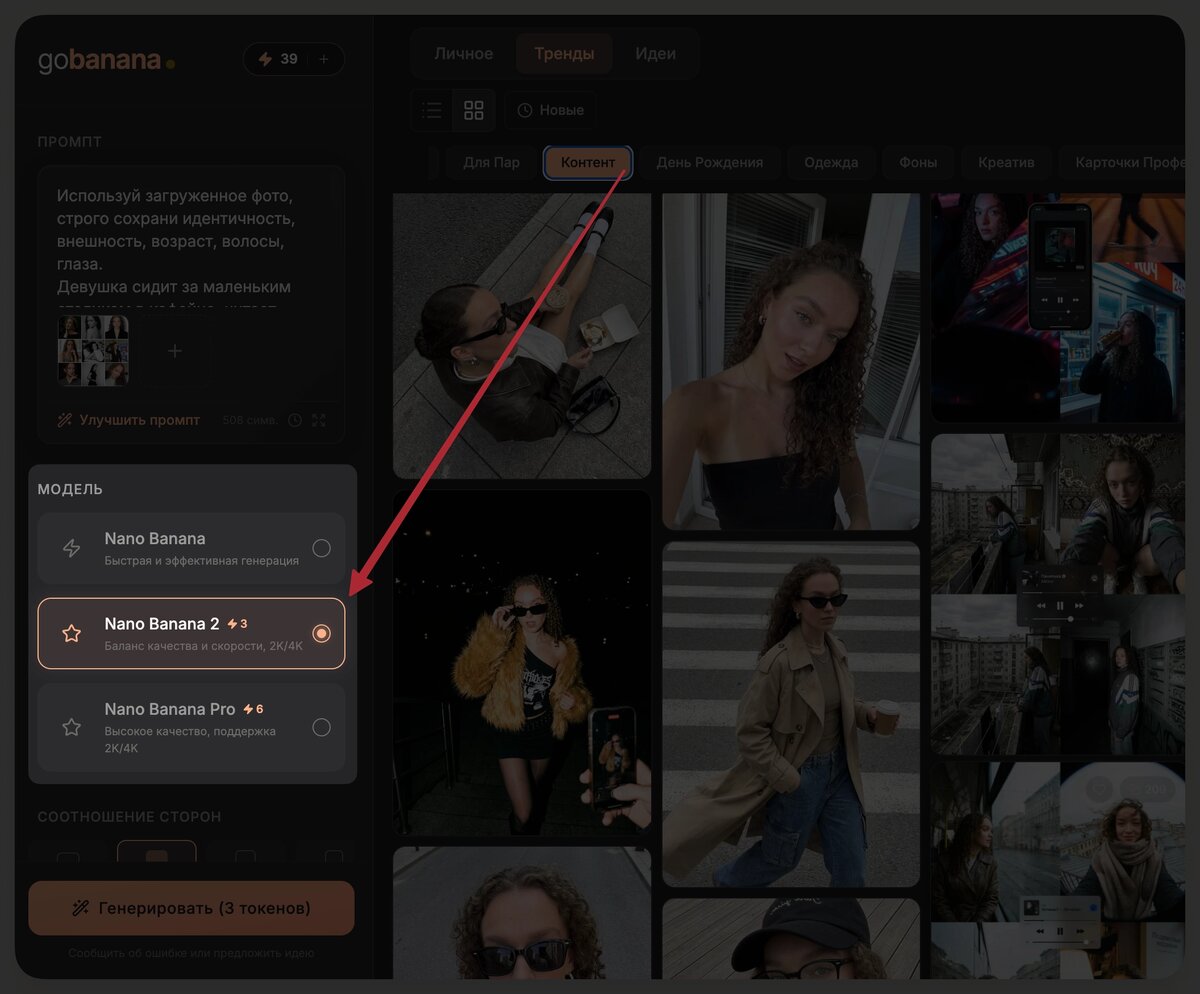Select the Nano Banana Pro radio button

click(x=321, y=727)
